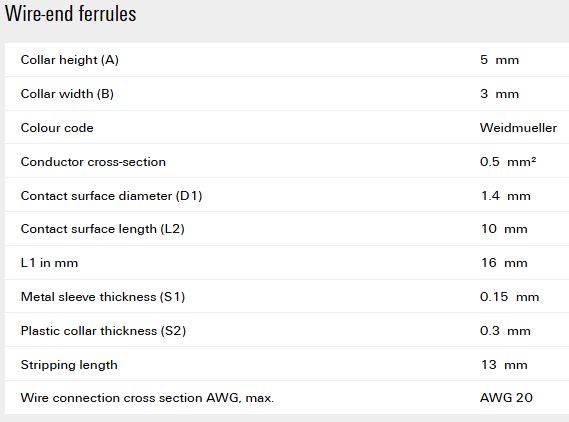Click the 0.15 mm sleeve thickness value
Image resolution: width=569 pixels, height=422 pixels.
click(x=509, y=297)
